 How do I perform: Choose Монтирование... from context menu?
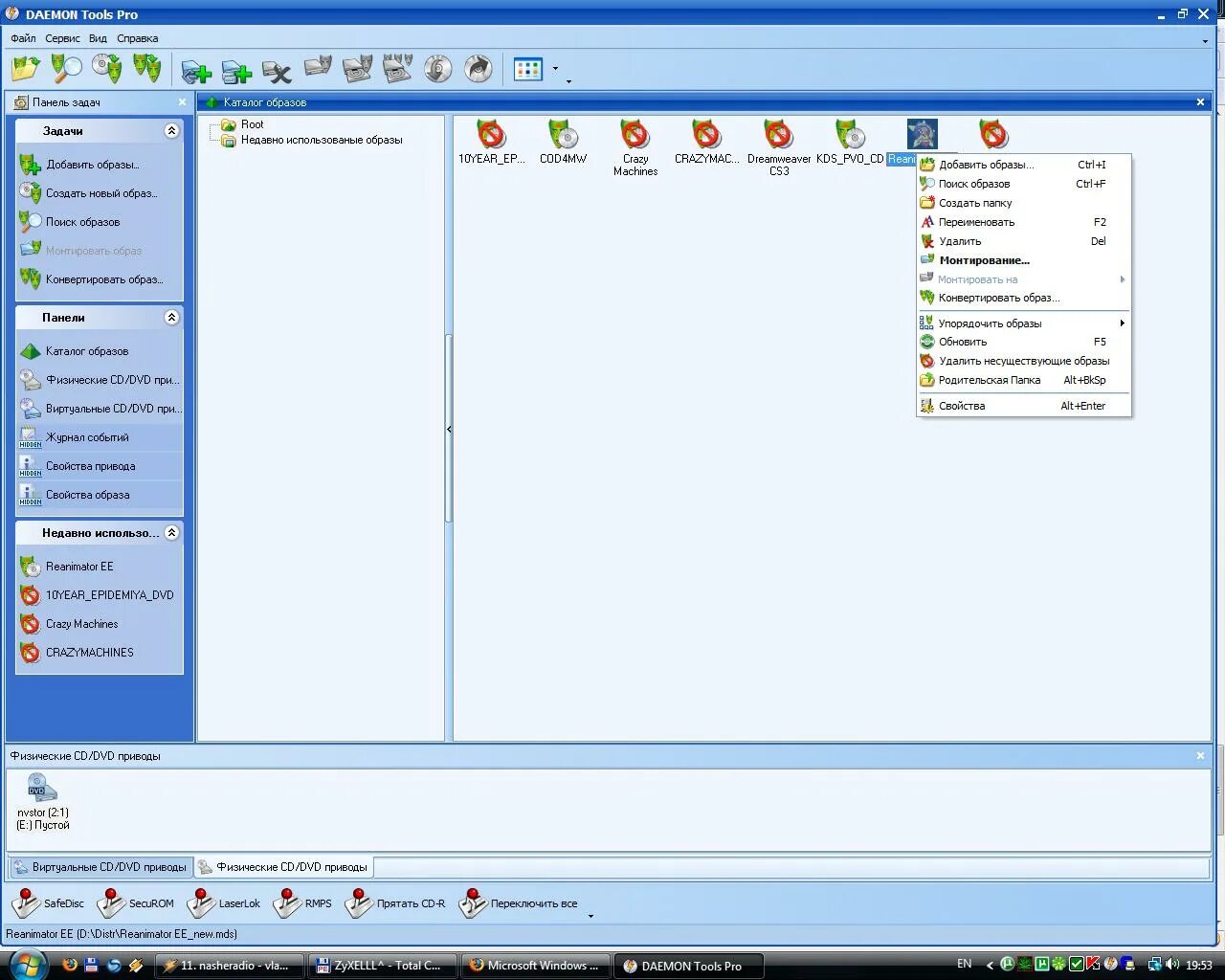click(1024, 260)
